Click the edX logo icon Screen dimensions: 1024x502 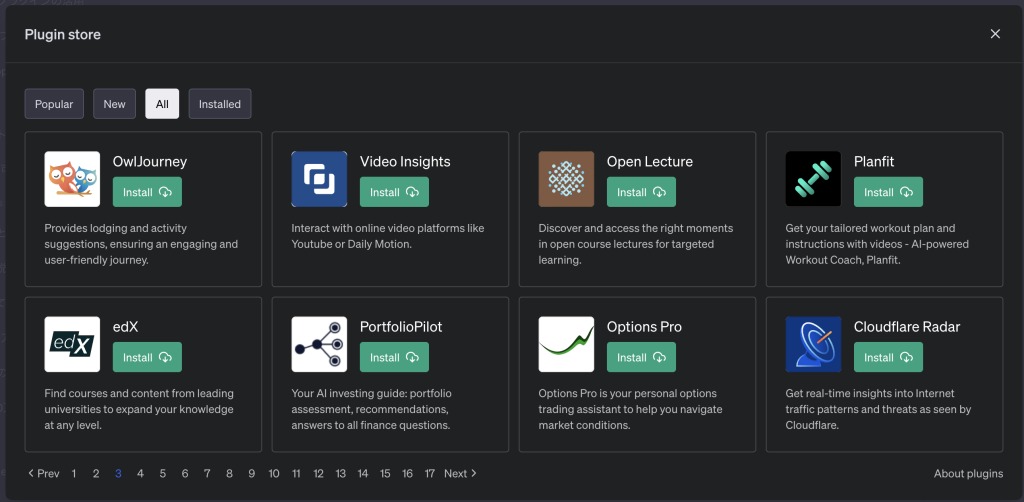[x=72, y=344]
